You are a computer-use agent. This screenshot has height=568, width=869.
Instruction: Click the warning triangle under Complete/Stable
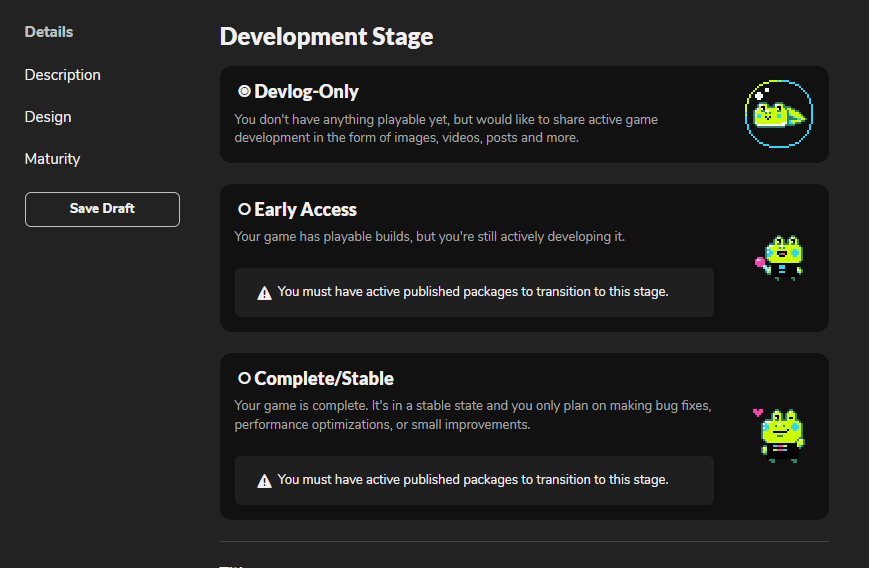(x=264, y=481)
